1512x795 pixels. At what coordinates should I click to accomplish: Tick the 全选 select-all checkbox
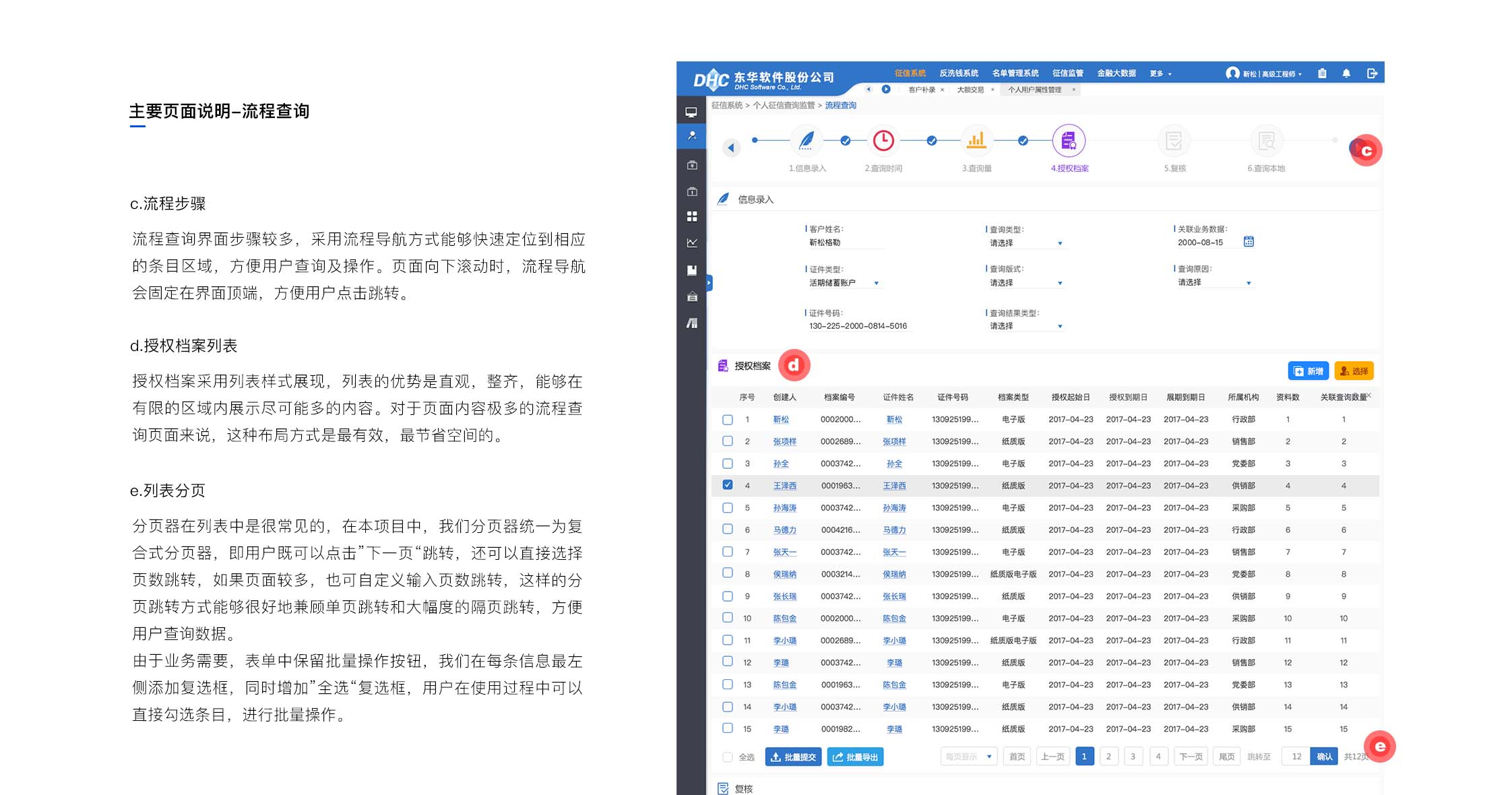pos(728,757)
